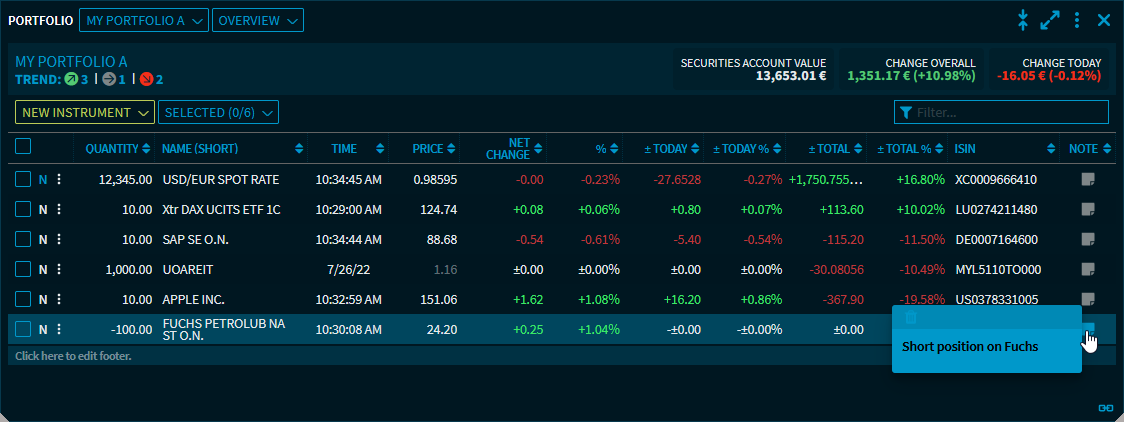Expand the OVERVIEW view dropdown
Viewport: 1124px width, 422px height.
pos(257,20)
